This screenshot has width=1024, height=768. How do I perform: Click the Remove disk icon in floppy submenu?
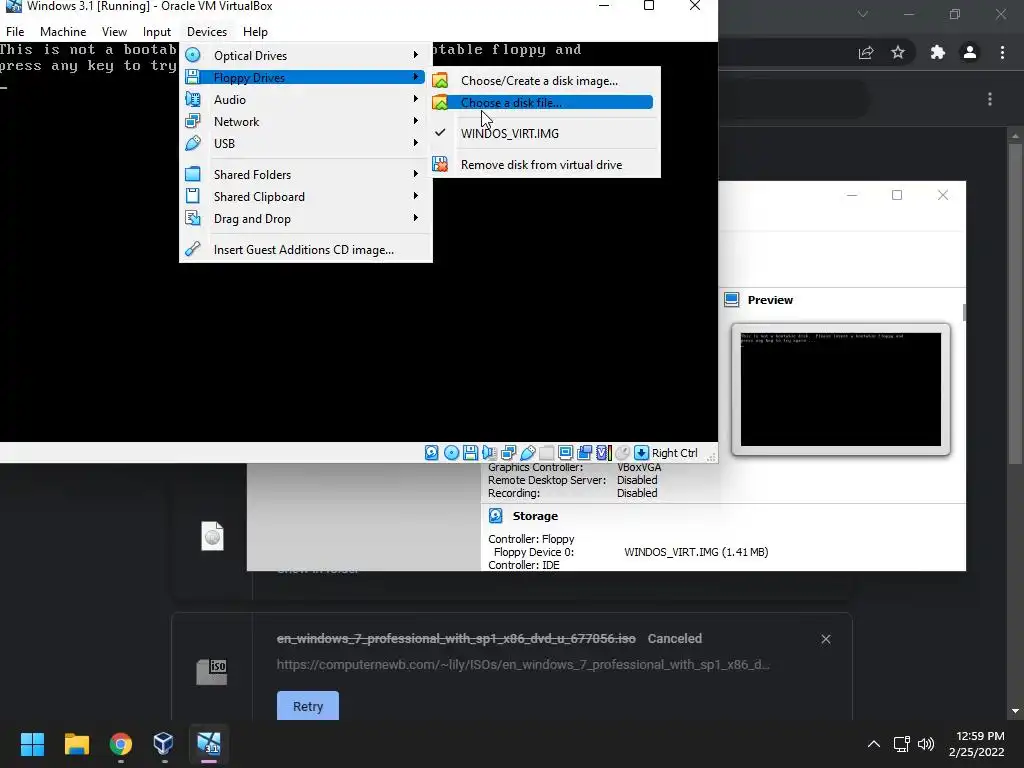pos(440,164)
